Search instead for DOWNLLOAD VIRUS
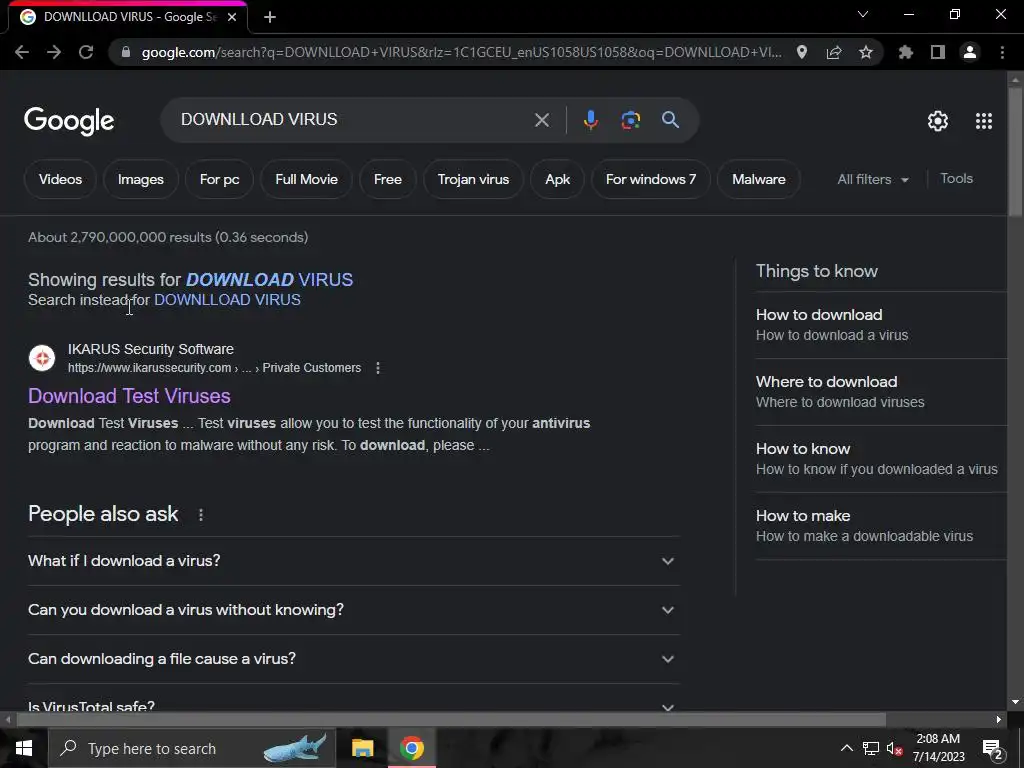Viewport: 1024px width, 768px height. click(227, 300)
